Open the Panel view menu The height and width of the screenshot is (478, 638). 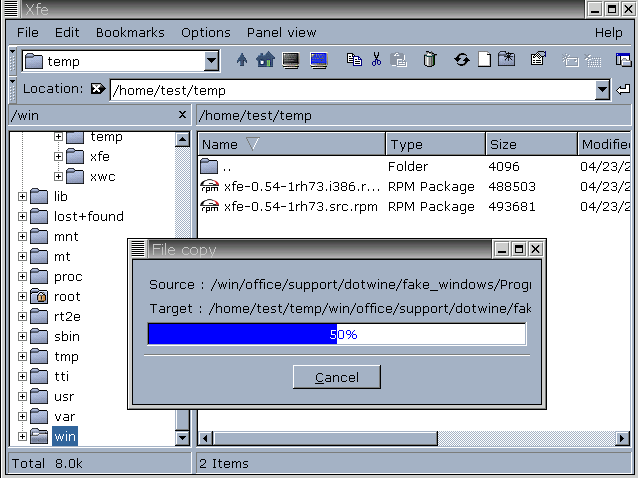click(281, 32)
